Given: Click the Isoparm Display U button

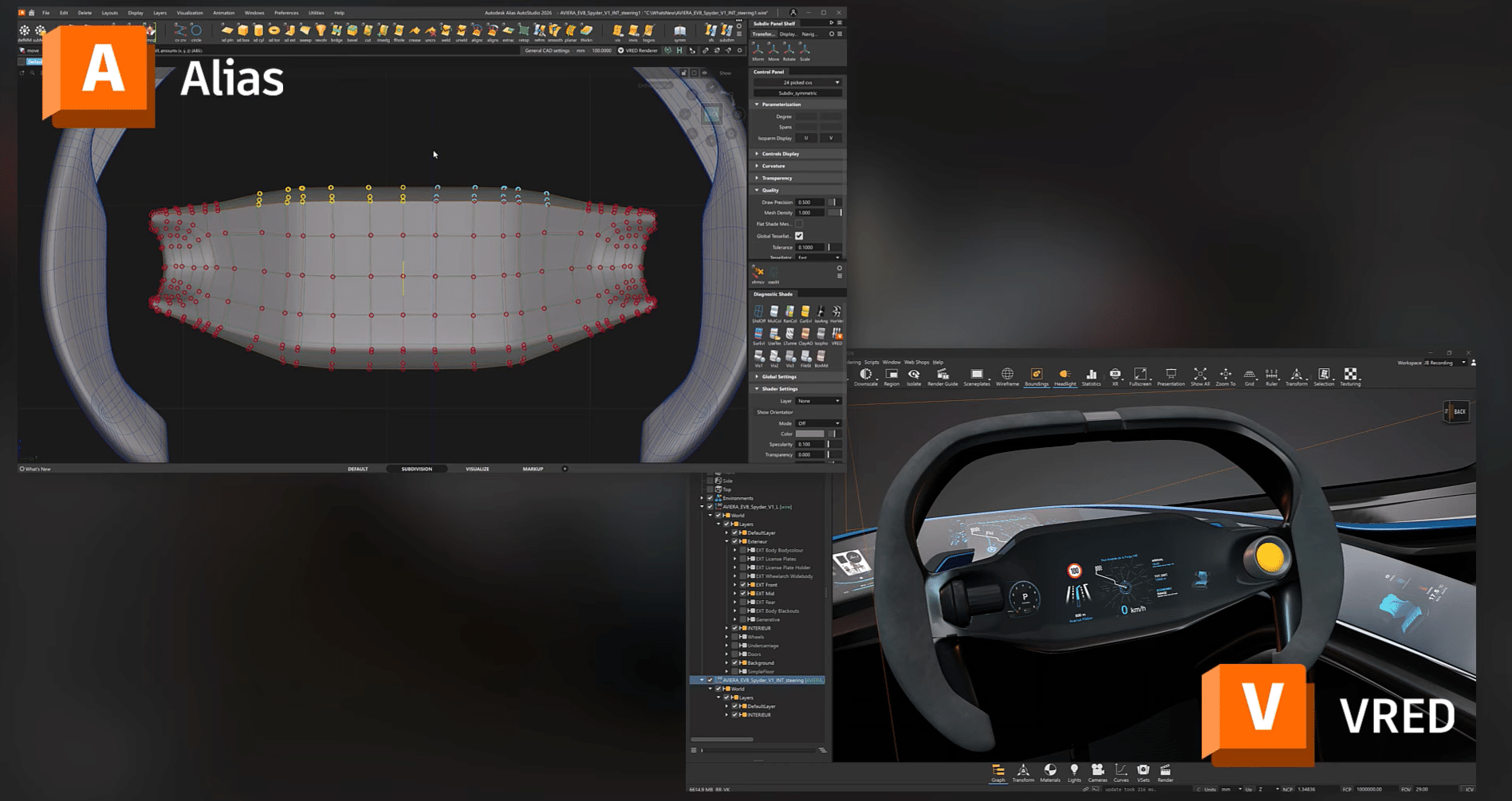Looking at the screenshot, I should click(806, 138).
